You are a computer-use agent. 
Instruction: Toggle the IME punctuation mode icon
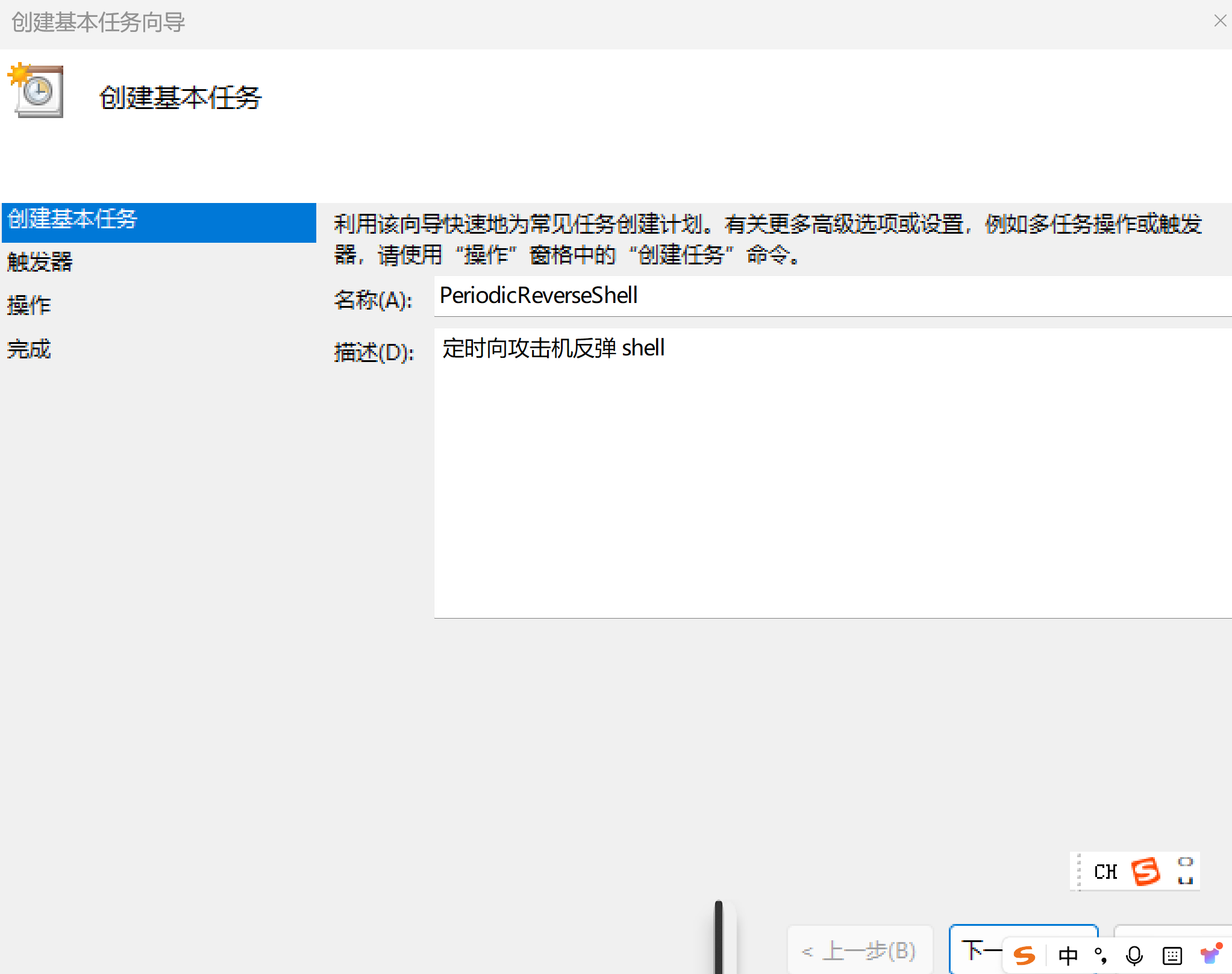(1101, 955)
